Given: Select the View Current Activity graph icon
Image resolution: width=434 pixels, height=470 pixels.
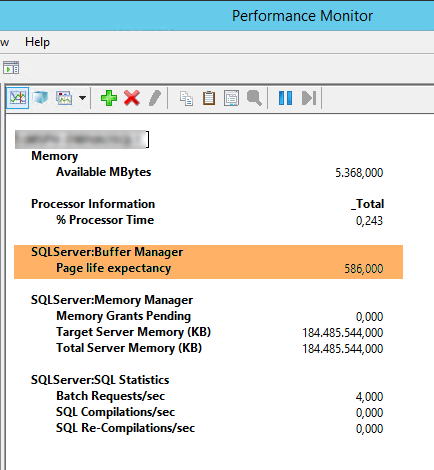Looking at the screenshot, I should point(18,98).
